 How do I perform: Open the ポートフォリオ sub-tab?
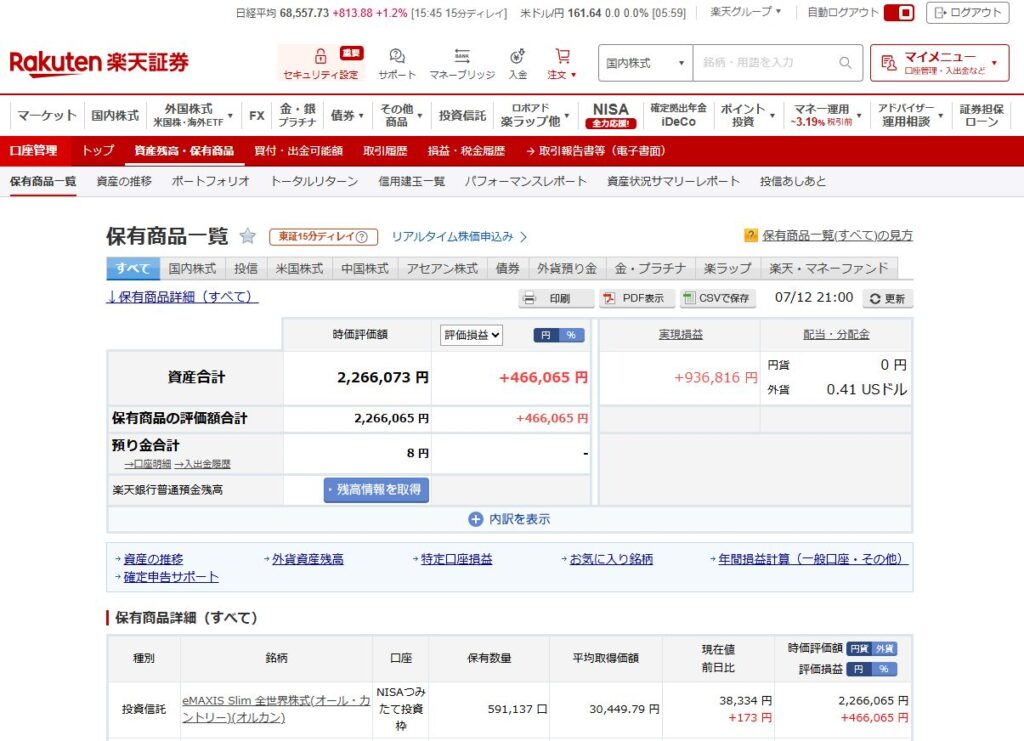[x=210, y=181]
